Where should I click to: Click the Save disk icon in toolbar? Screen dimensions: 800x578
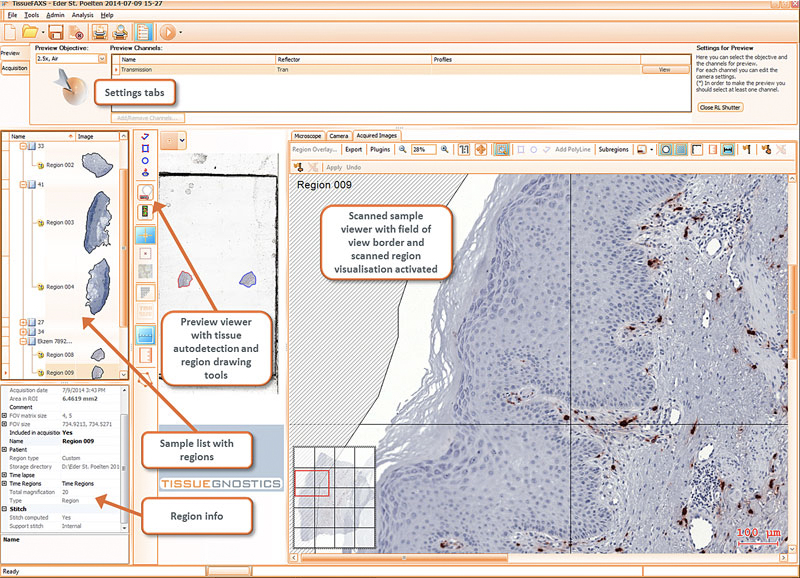point(54,32)
